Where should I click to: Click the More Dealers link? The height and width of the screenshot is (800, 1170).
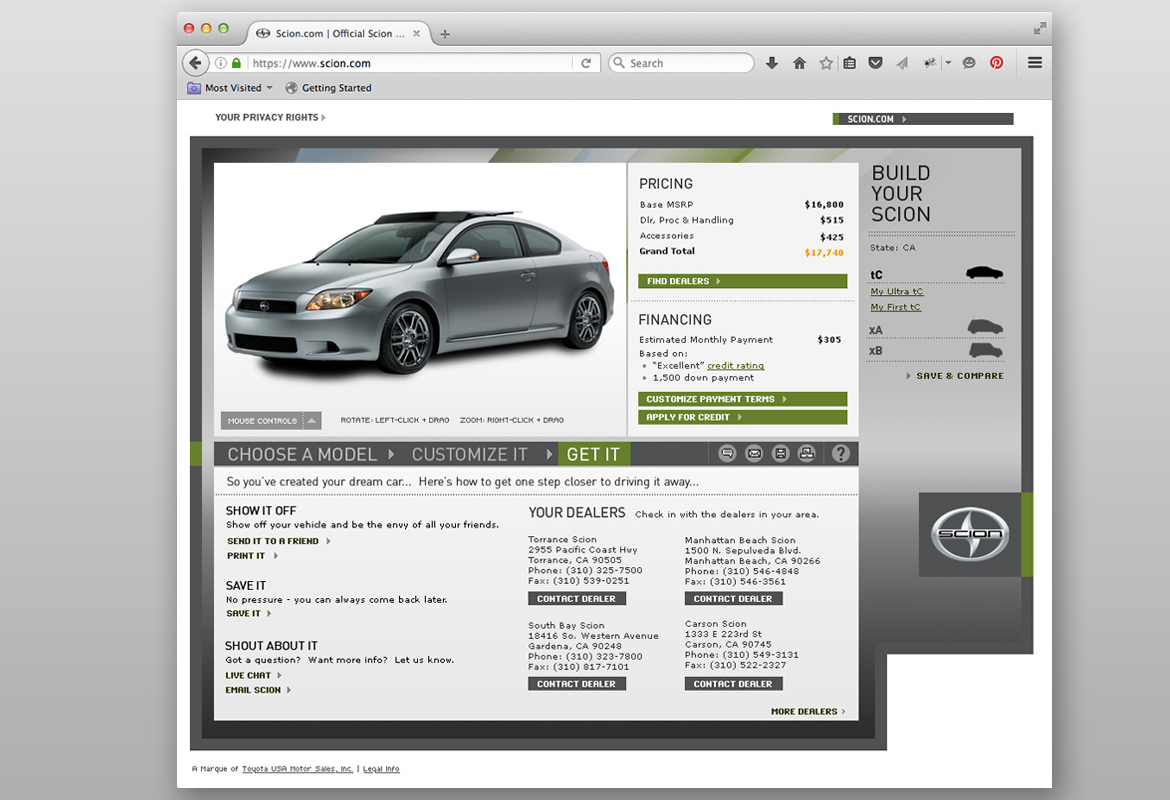pos(808,712)
